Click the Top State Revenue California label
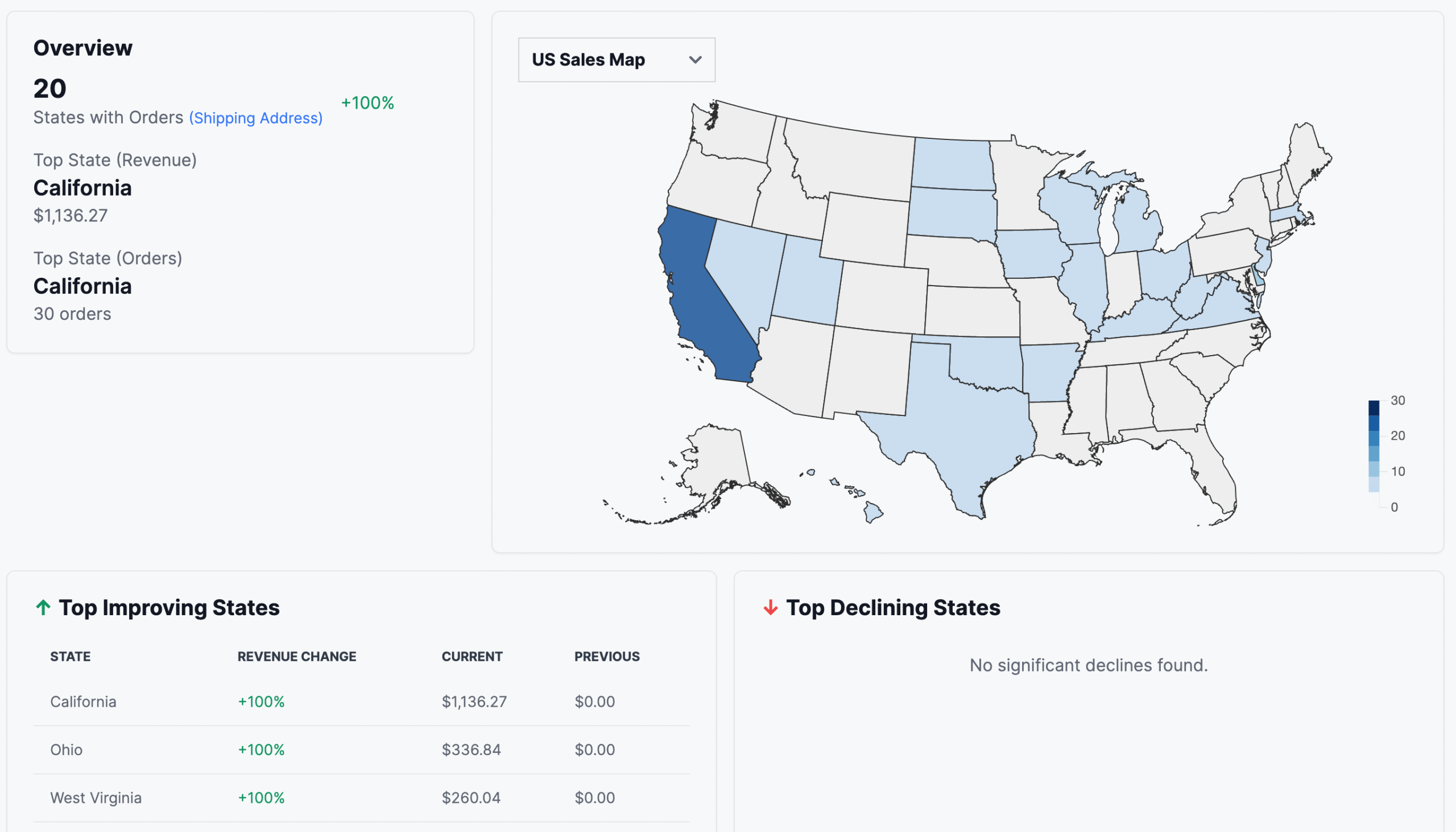The width and height of the screenshot is (1456, 832). [82, 187]
